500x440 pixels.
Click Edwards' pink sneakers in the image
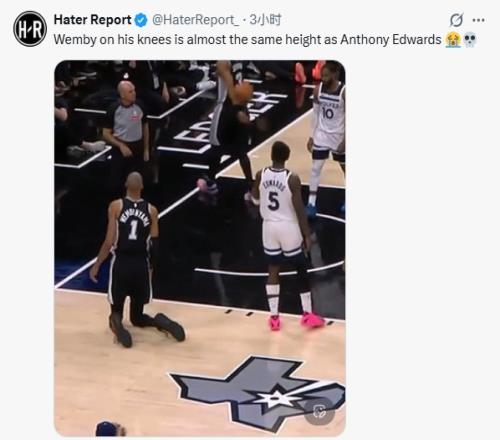(297, 322)
